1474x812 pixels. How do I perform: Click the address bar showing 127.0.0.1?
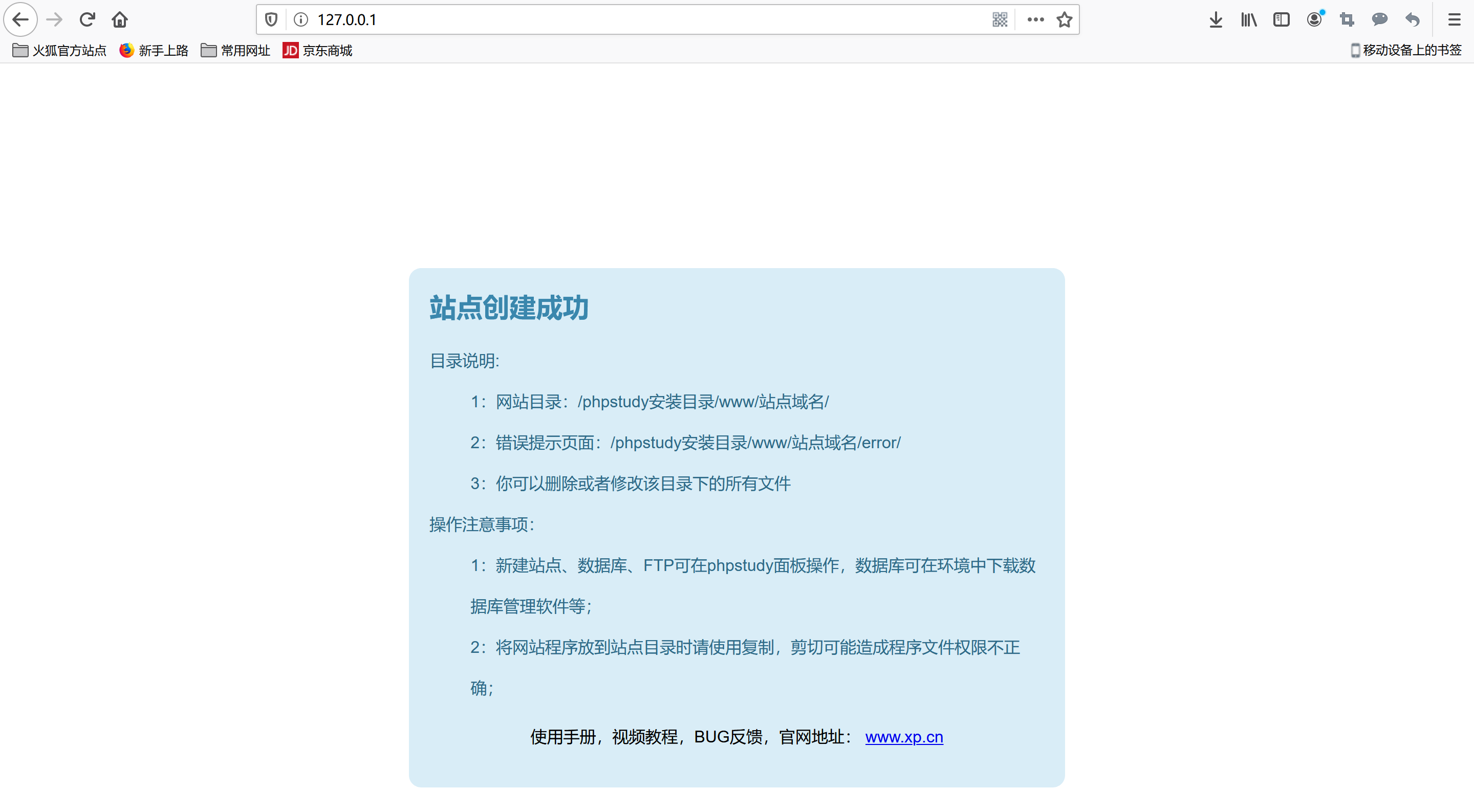click(630, 20)
